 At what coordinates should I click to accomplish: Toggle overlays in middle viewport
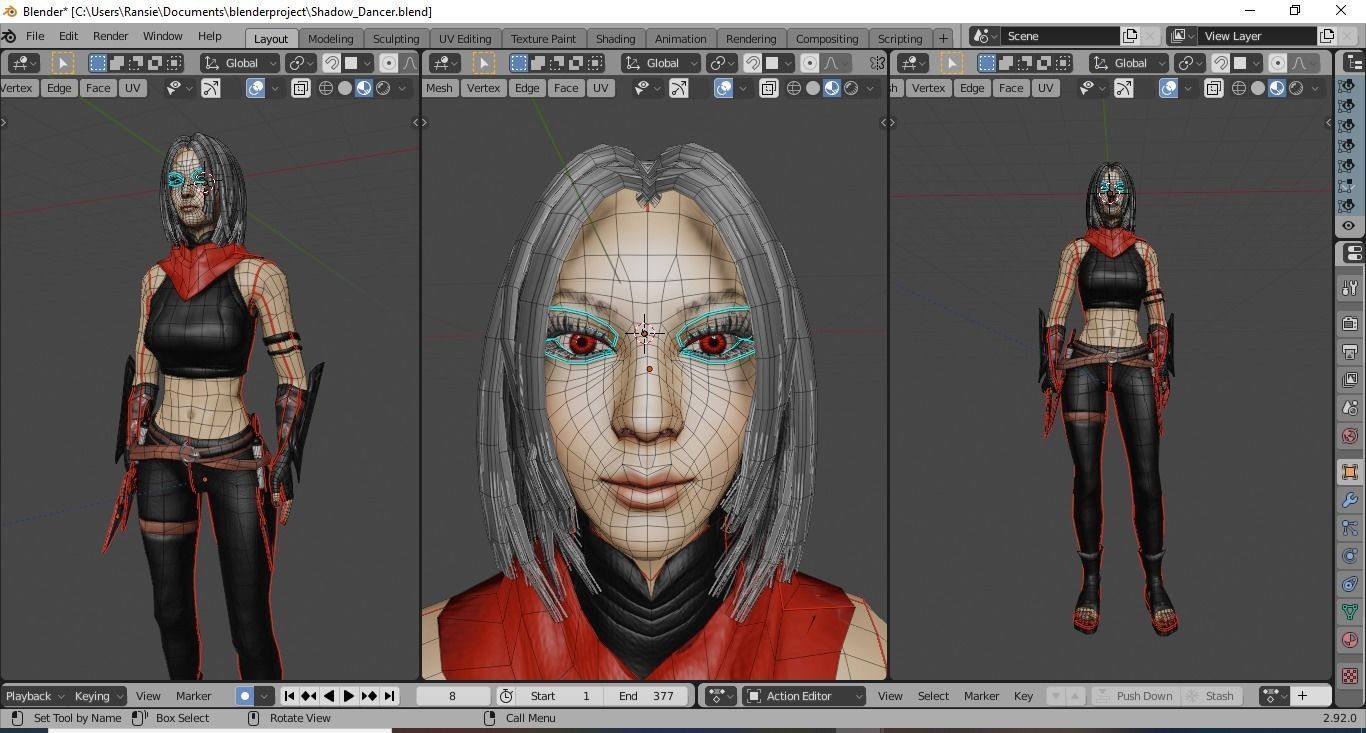tap(724, 88)
